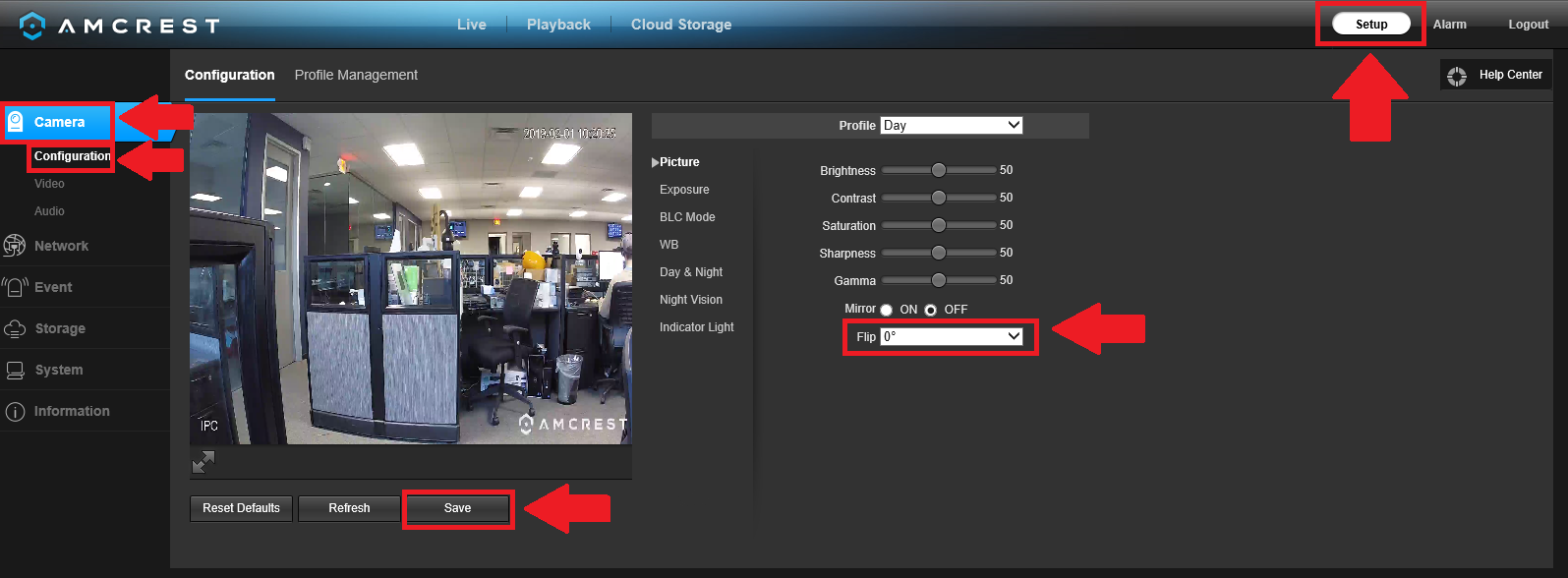Click the Information circle icon

coord(15,411)
